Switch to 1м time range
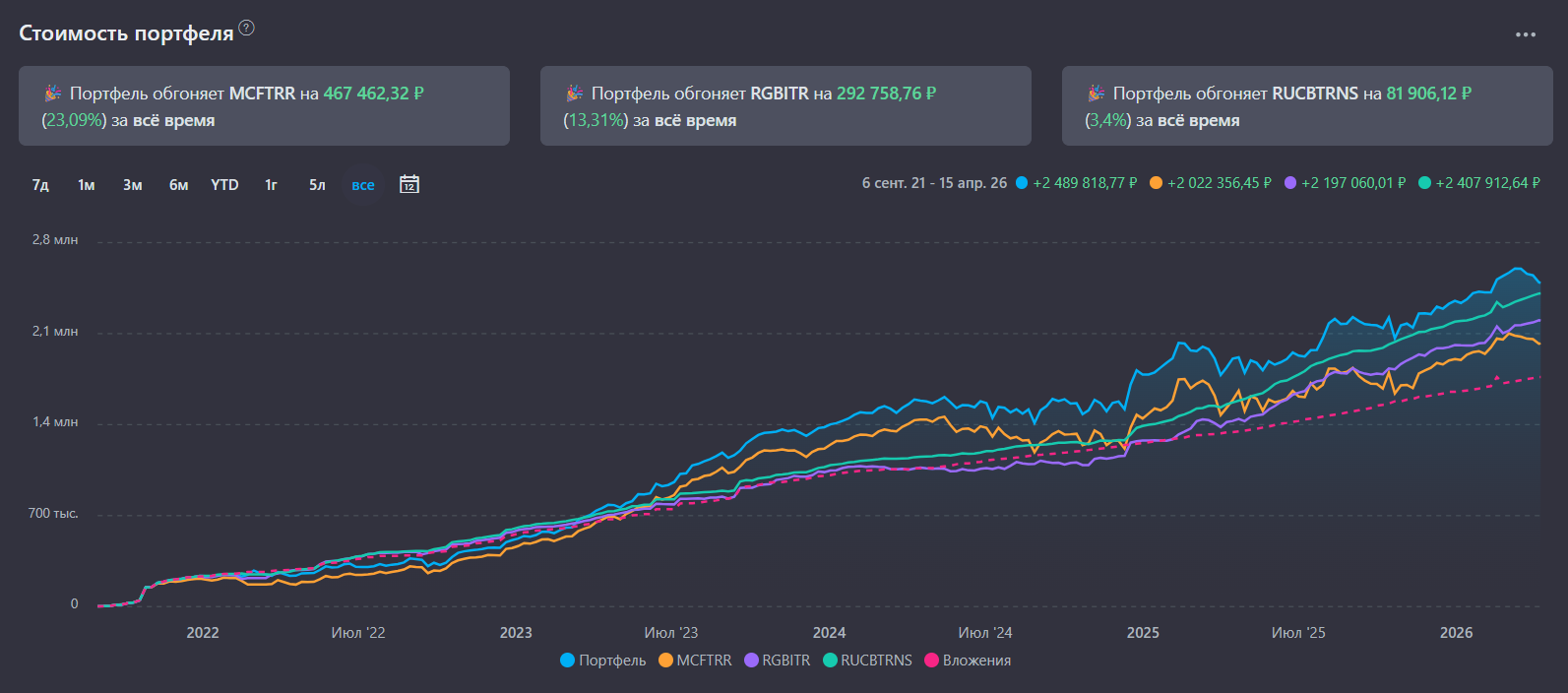Image resolution: width=1568 pixels, height=693 pixels. pyautogui.click(x=87, y=185)
